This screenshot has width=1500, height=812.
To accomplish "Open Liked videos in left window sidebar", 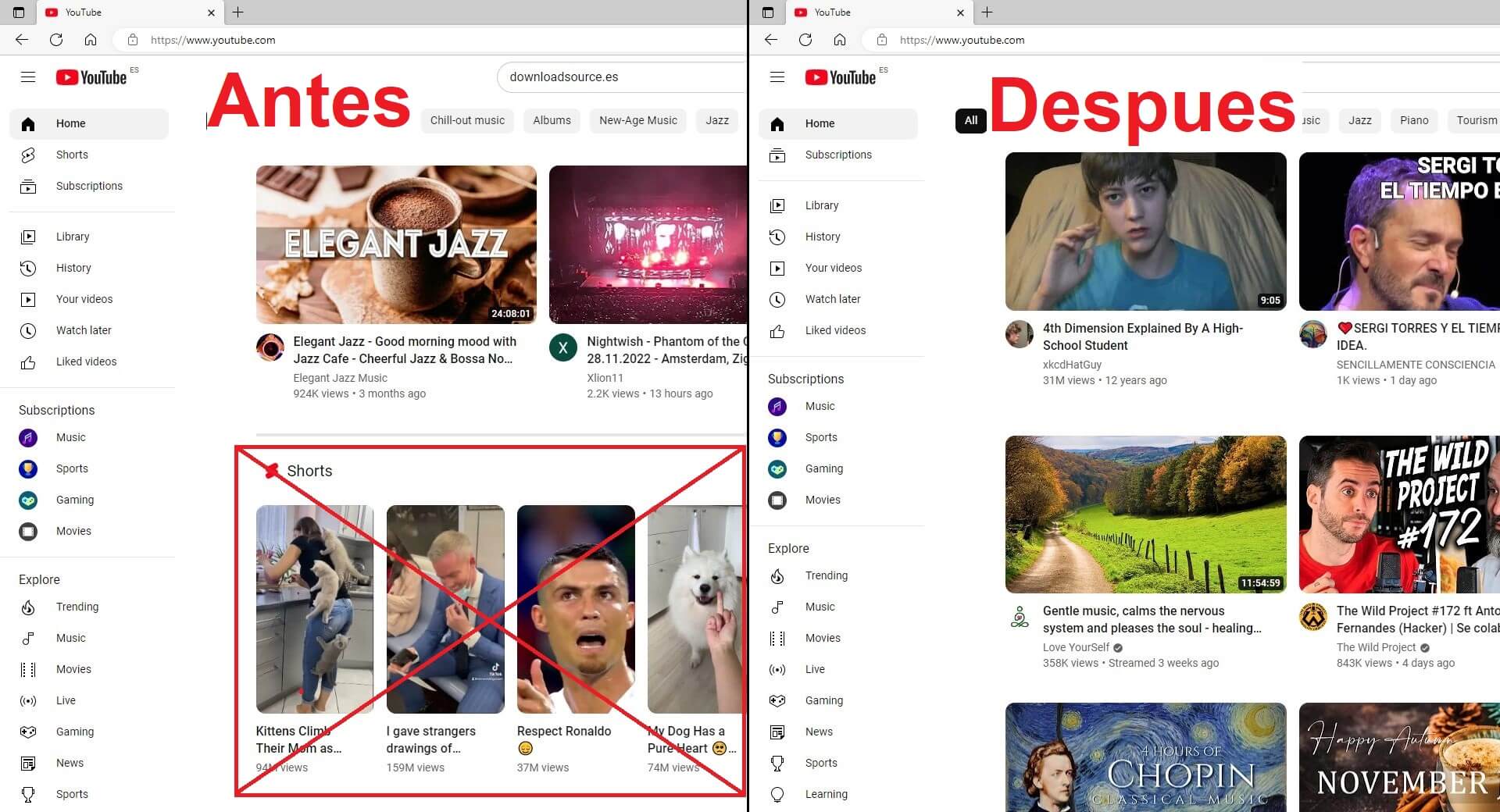I will click(x=89, y=361).
